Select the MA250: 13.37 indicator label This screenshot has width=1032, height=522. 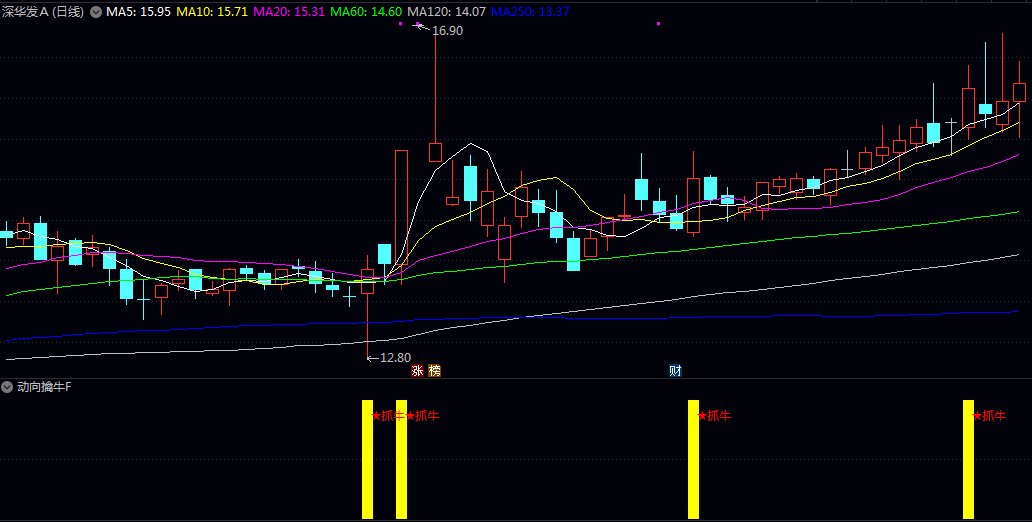click(x=530, y=12)
